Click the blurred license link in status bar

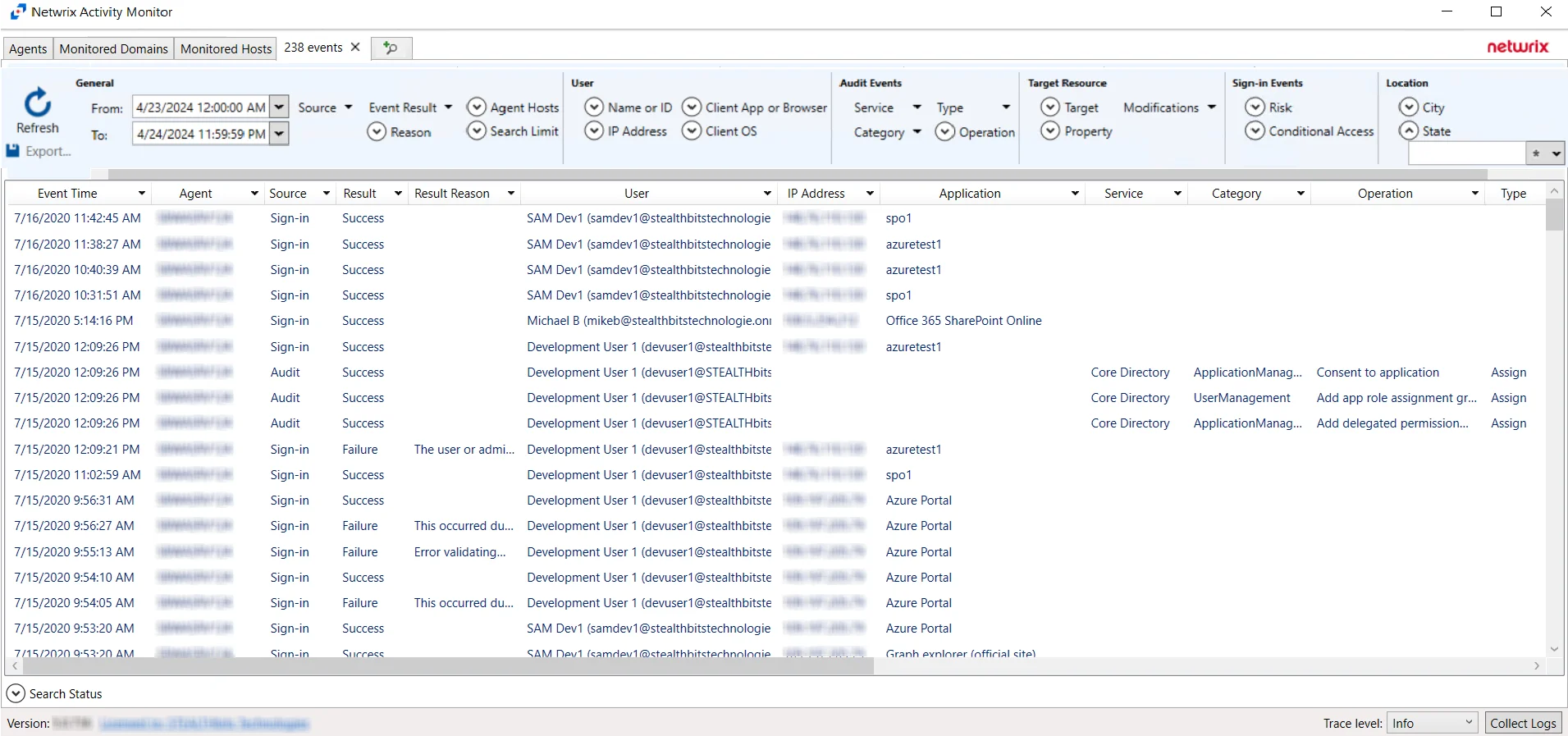pos(204,724)
